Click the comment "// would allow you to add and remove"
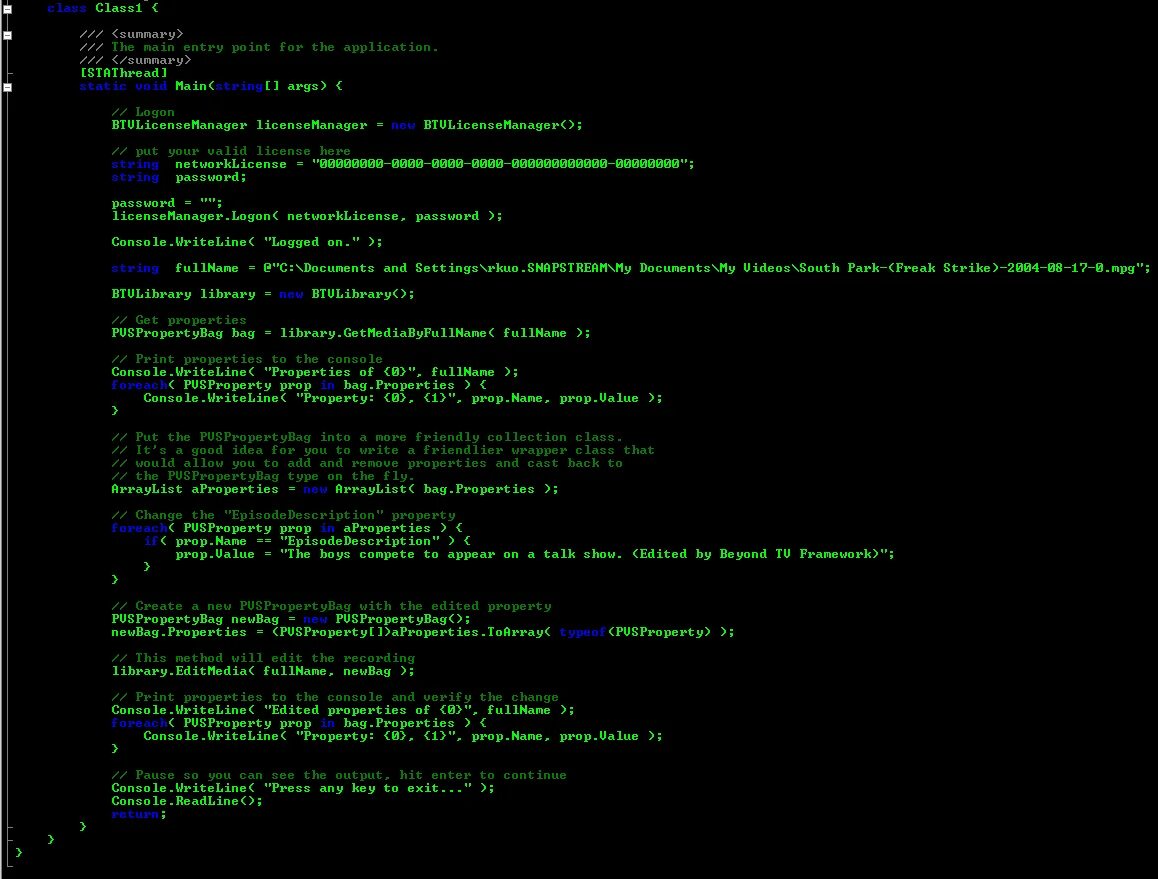Image resolution: width=1158 pixels, height=879 pixels. (x=366, y=463)
